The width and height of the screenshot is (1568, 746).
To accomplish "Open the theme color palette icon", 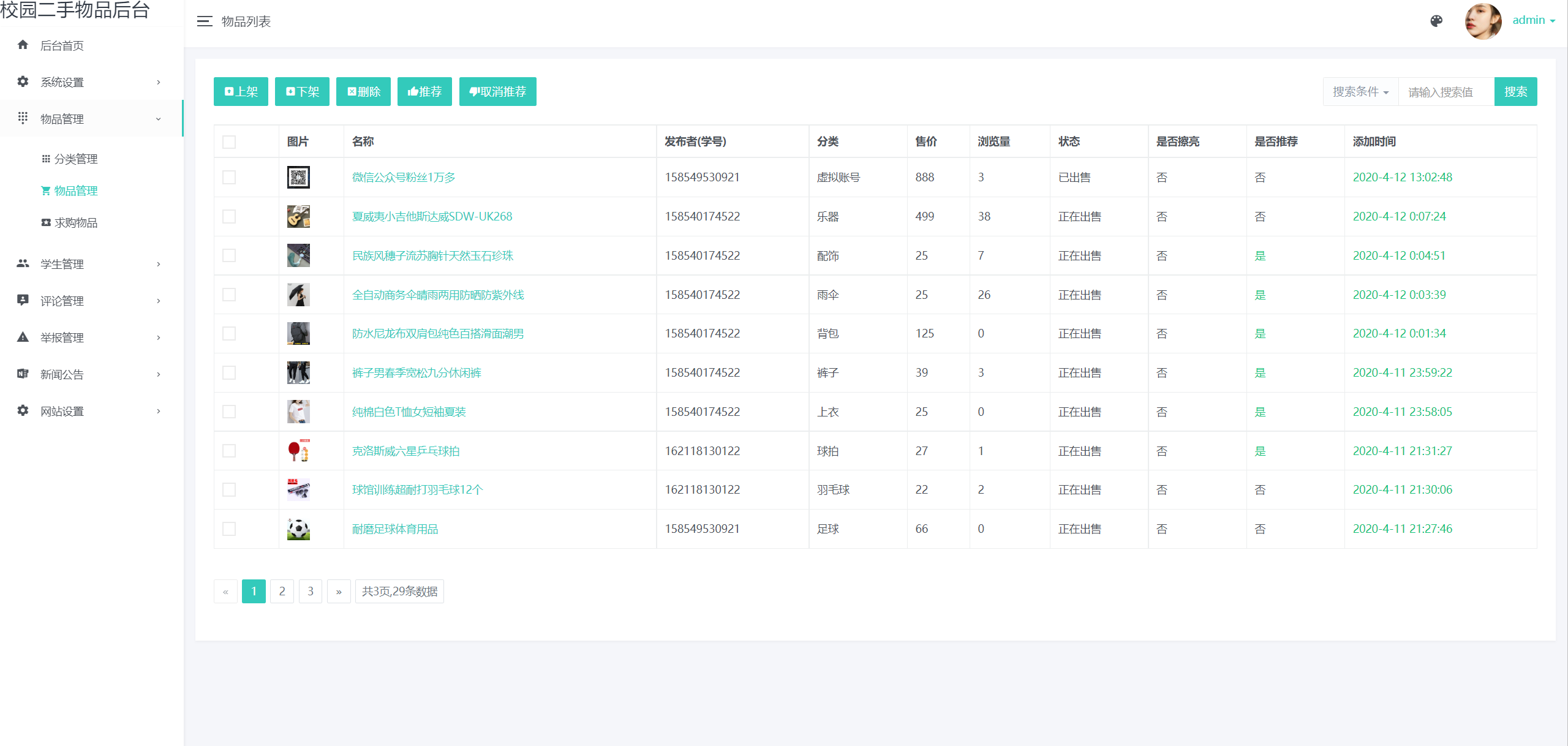I will pos(1436,21).
